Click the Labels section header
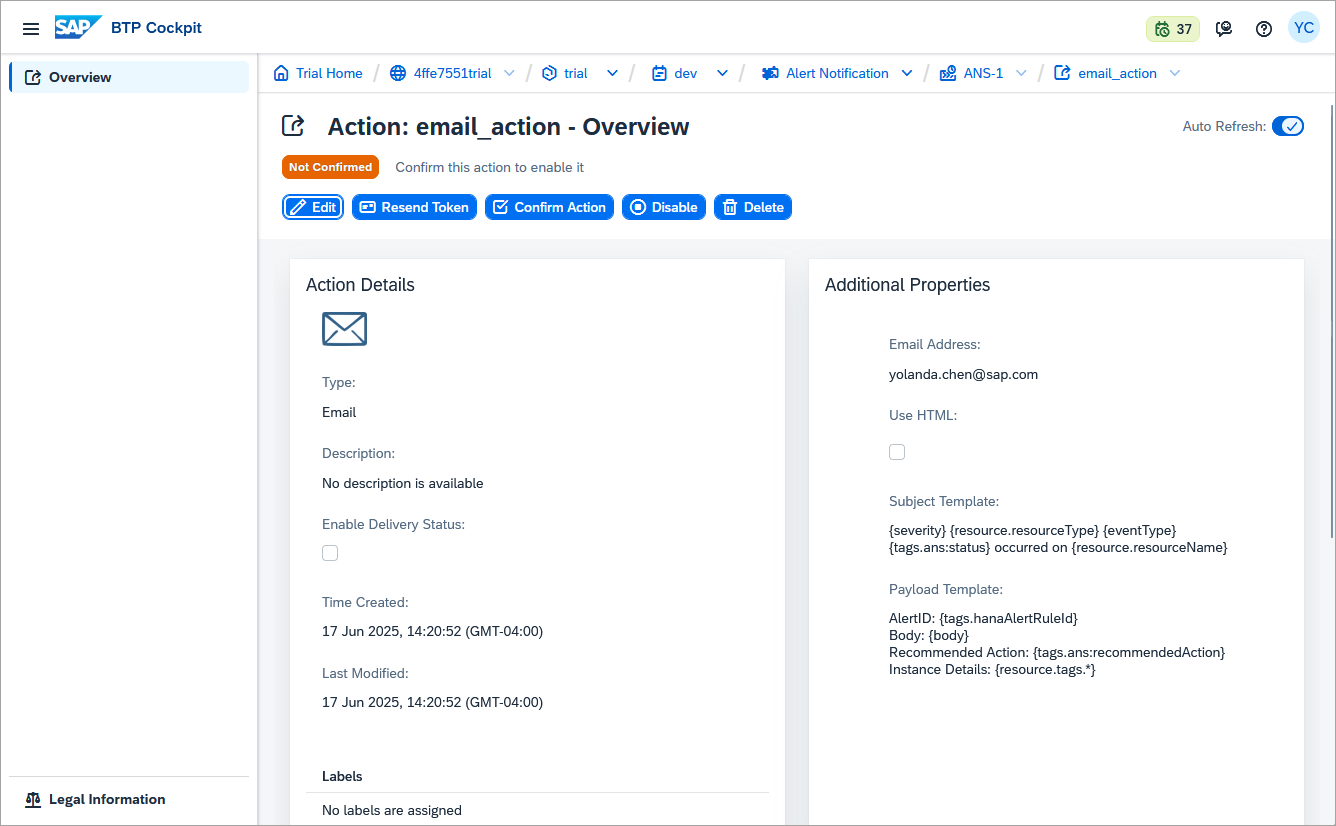The width and height of the screenshot is (1336, 826). click(342, 776)
